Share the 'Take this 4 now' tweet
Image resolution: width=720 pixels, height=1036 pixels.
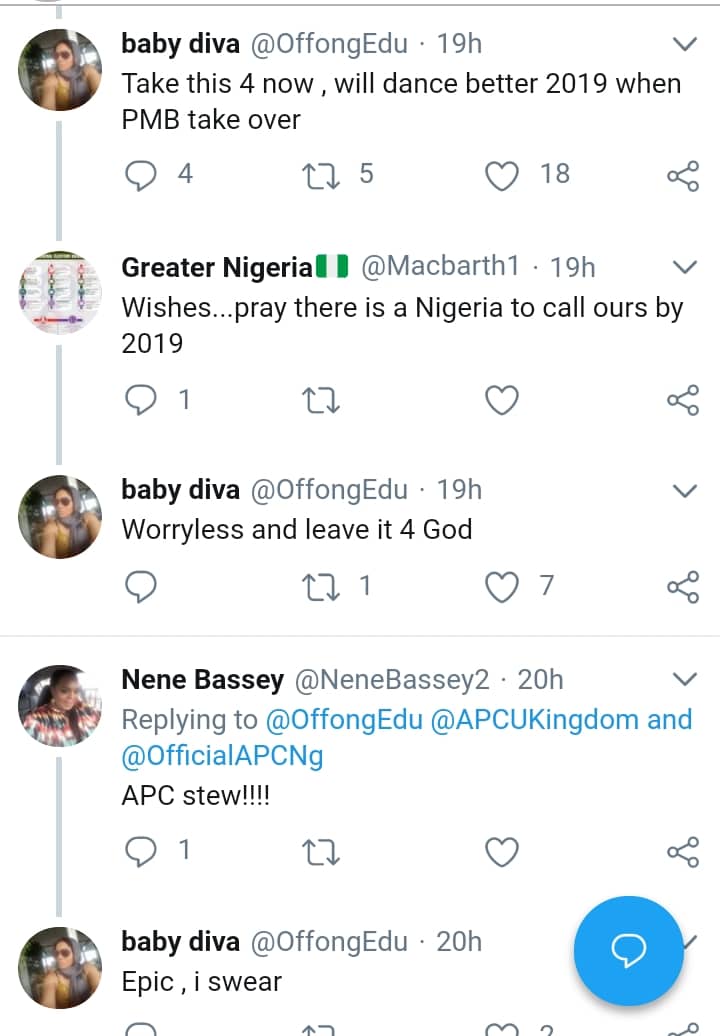pyautogui.click(x=682, y=177)
